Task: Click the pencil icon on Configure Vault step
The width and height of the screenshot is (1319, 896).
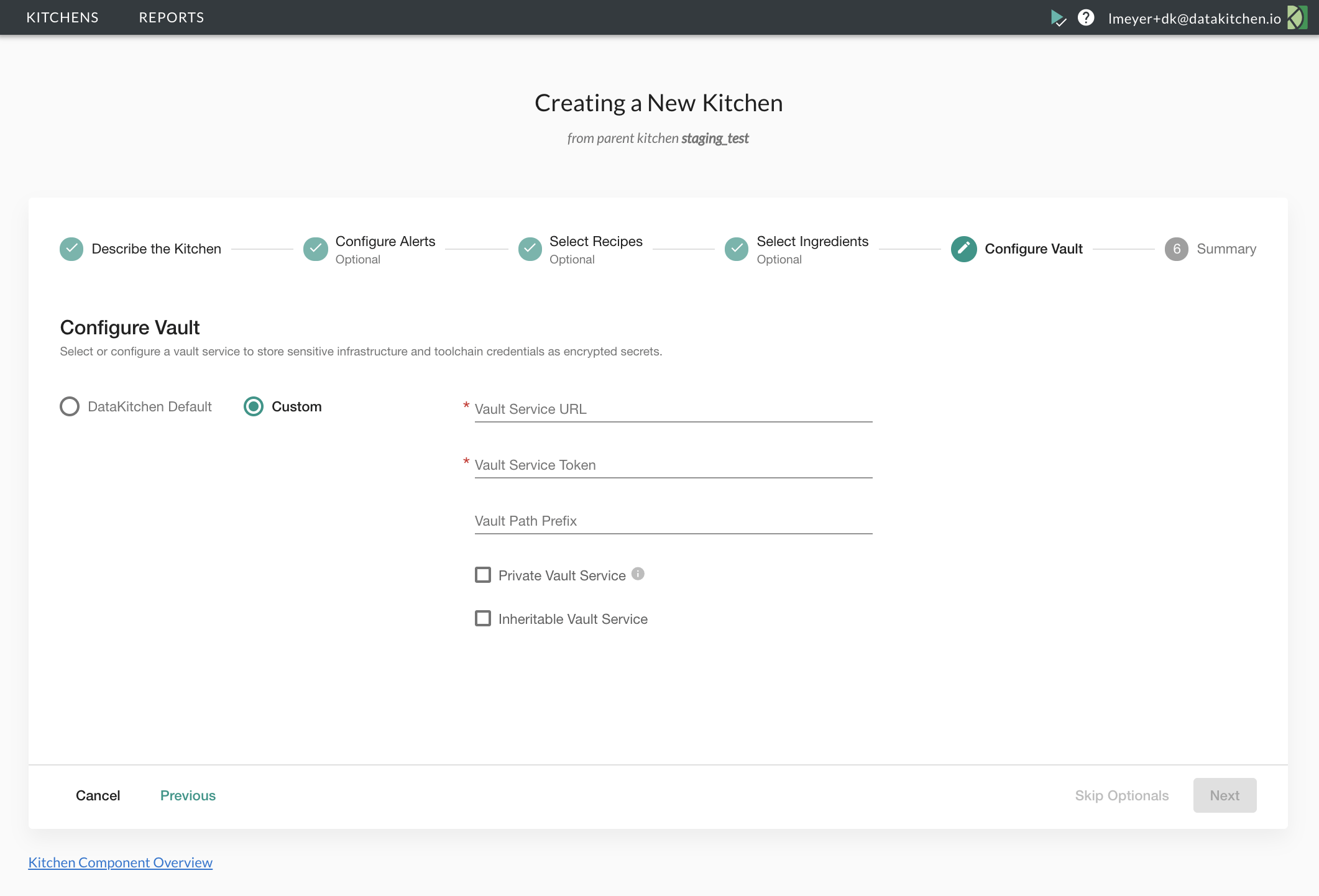Action: (x=963, y=249)
